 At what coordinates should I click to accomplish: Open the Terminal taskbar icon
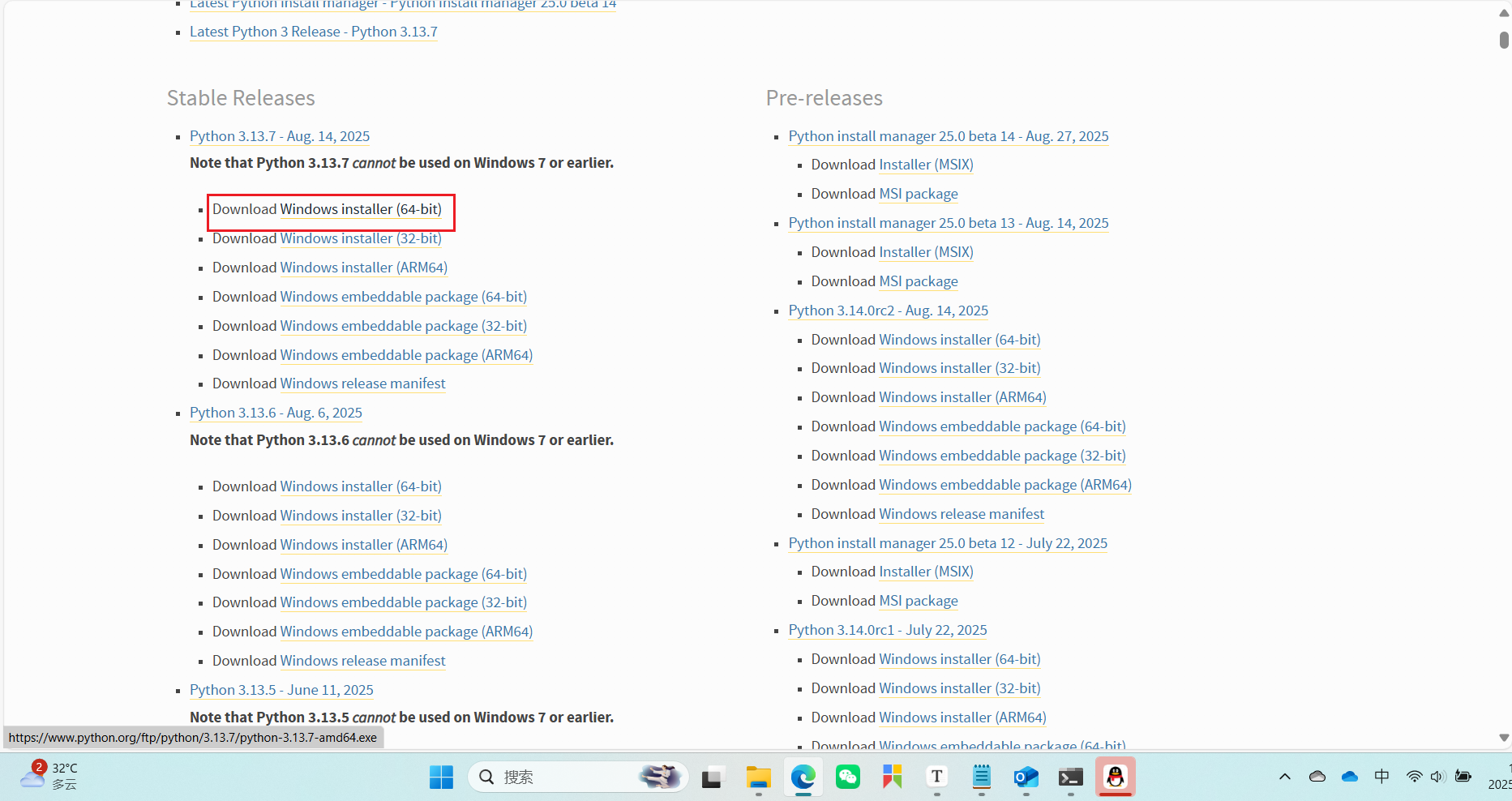(1071, 777)
